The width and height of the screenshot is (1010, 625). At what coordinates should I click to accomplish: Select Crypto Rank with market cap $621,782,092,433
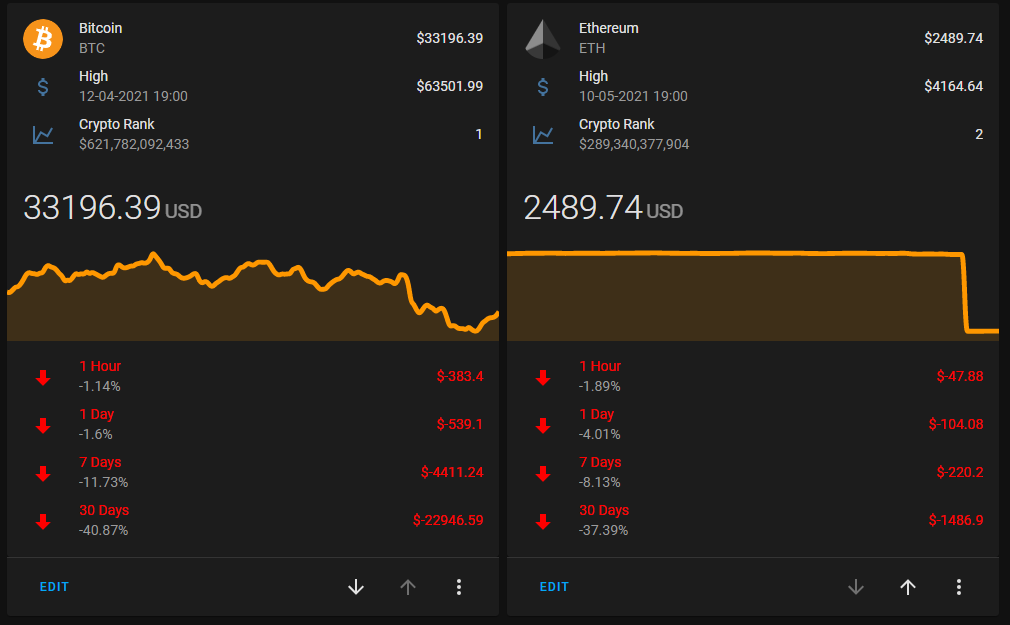point(253,135)
